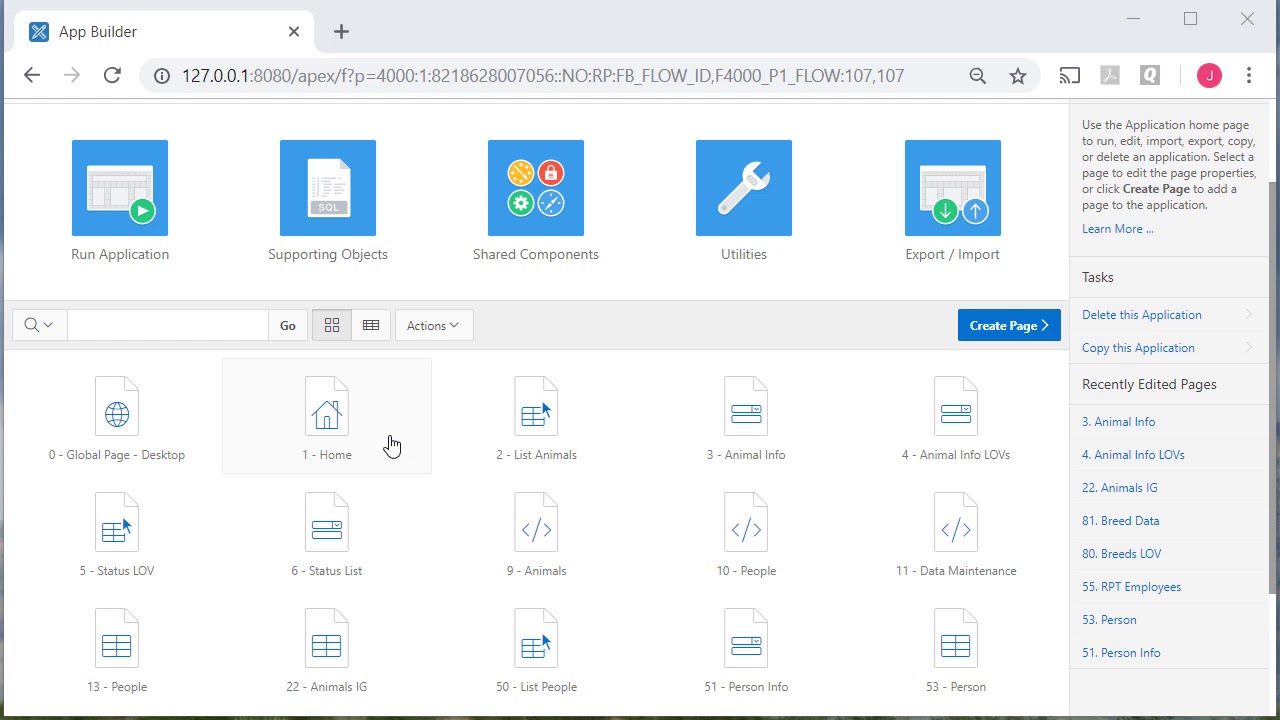Open Chrome three-dot menu

tap(1249, 76)
